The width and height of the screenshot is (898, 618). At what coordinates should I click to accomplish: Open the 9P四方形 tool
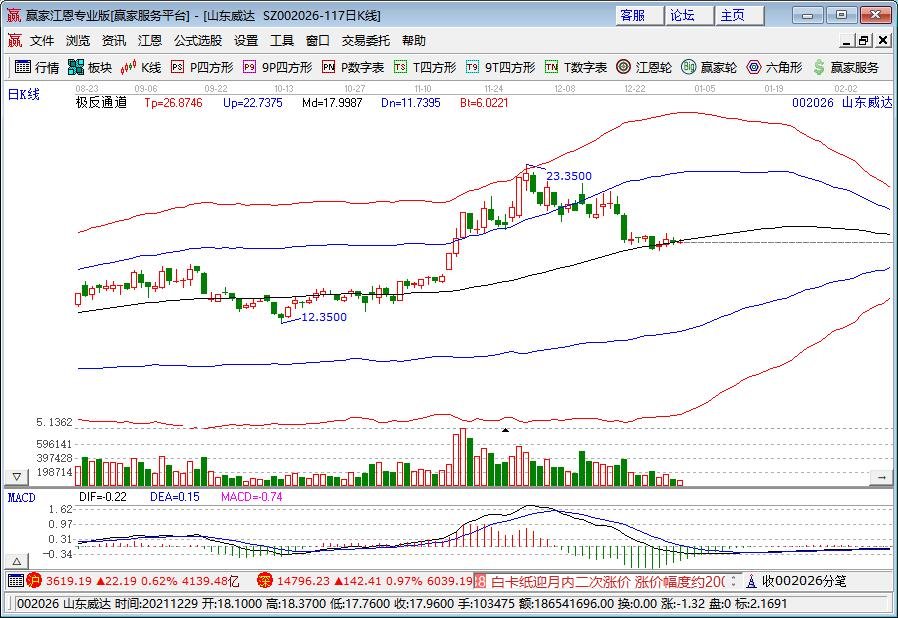click(277, 68)
